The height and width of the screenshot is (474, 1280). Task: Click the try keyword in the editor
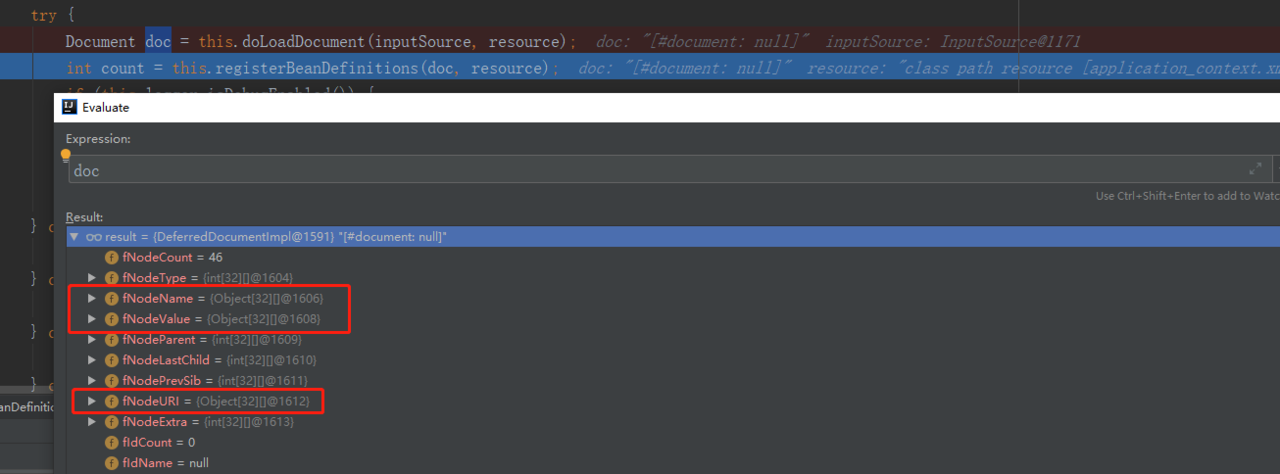pyautogui.click(x=44, y=15)
